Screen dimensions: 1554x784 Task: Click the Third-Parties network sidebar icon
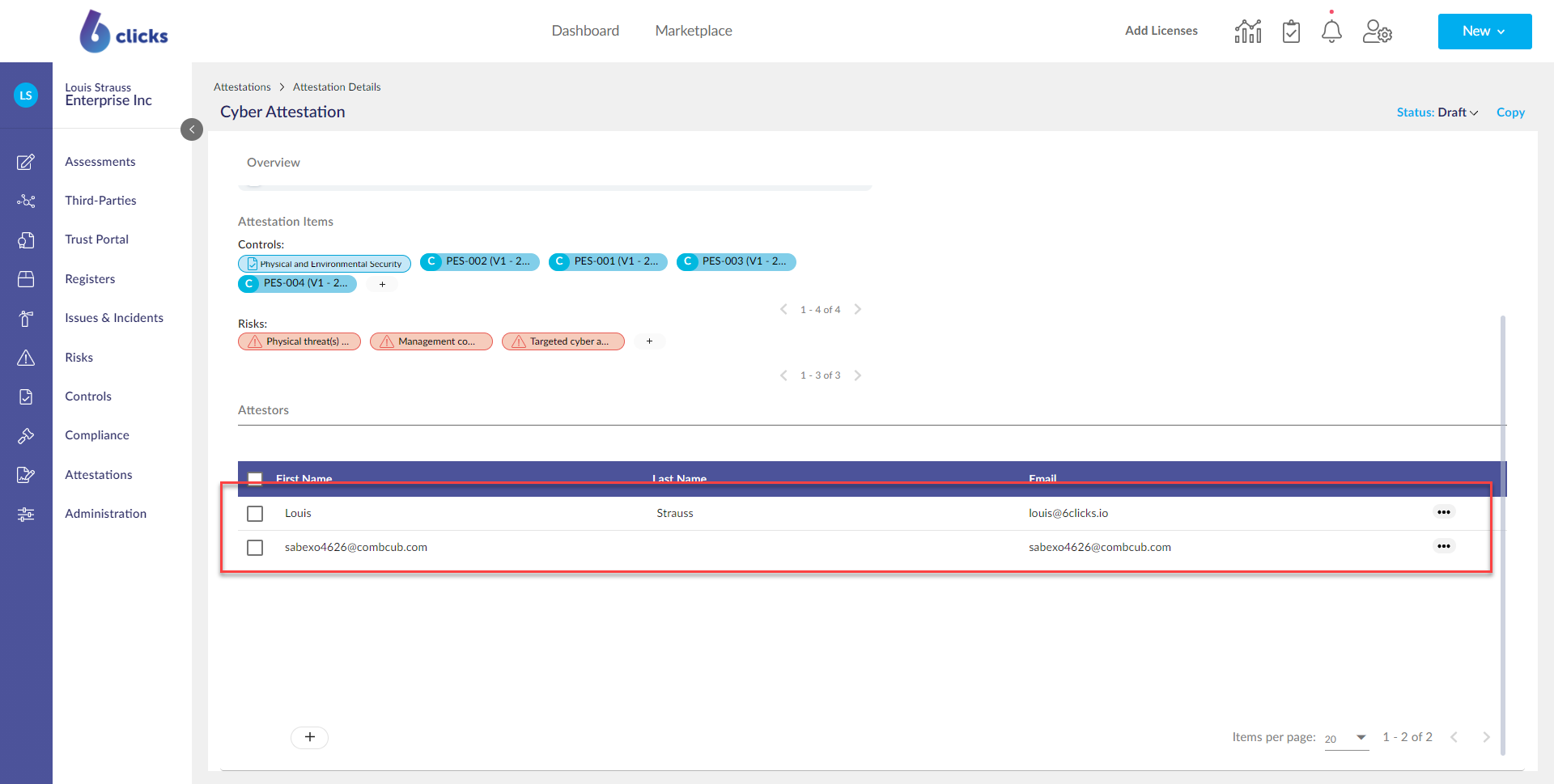pos(26,201)
